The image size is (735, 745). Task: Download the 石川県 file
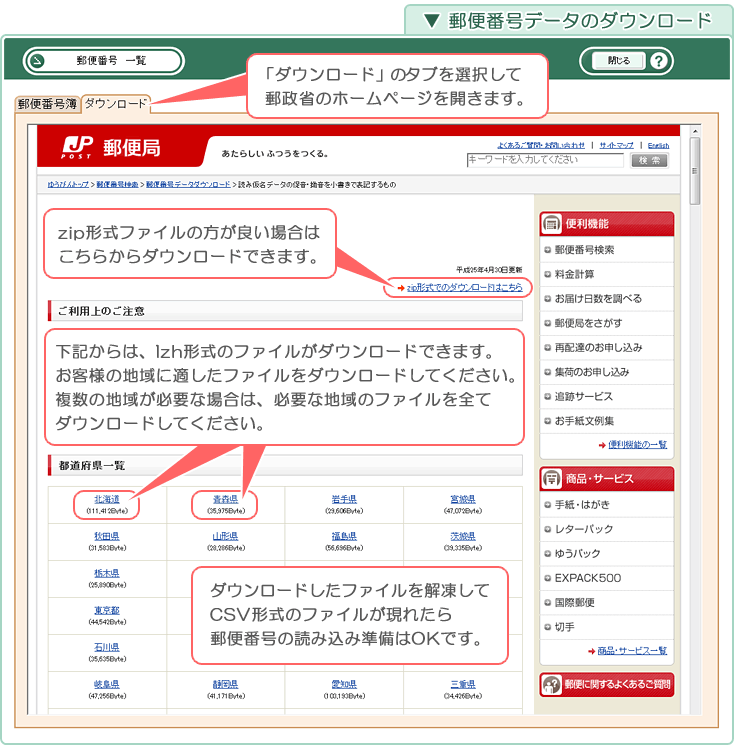click(x=107, y=648)
